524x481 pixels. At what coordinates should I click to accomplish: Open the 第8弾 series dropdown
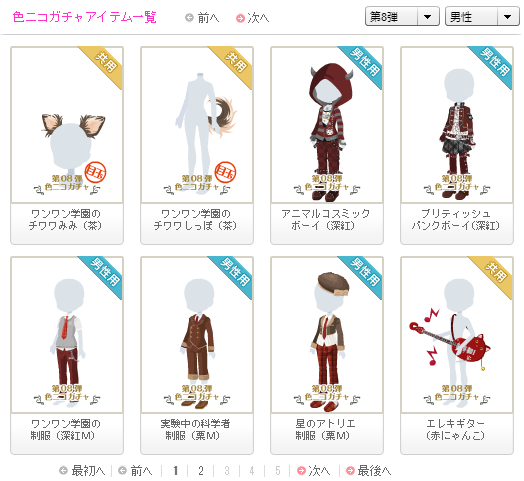(x=402, y=16)
